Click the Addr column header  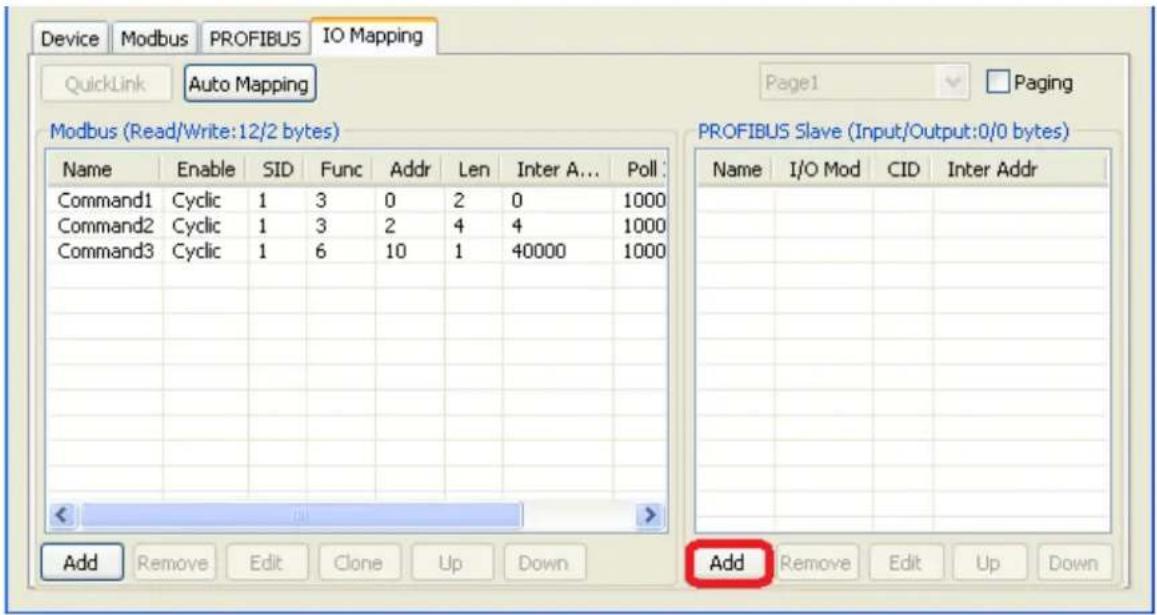[x=410, y=170]
